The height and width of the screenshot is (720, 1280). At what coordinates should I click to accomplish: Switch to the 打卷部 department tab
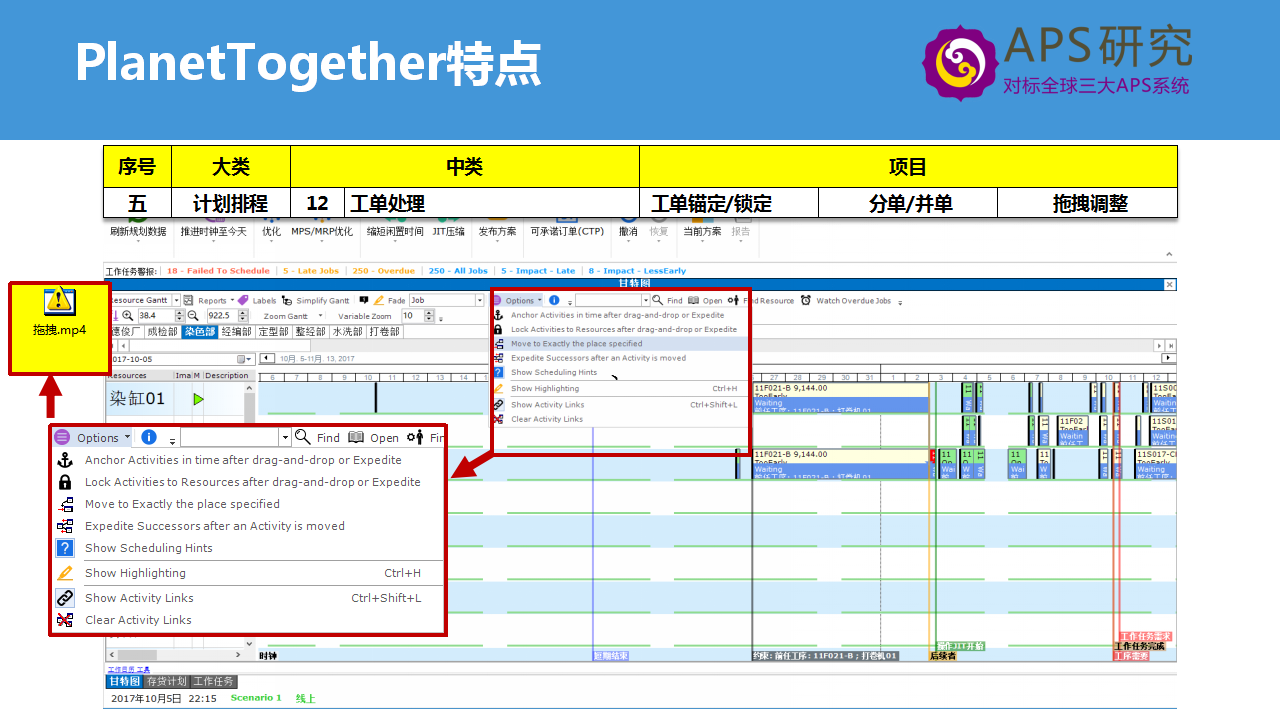click(x=384, y=331)
